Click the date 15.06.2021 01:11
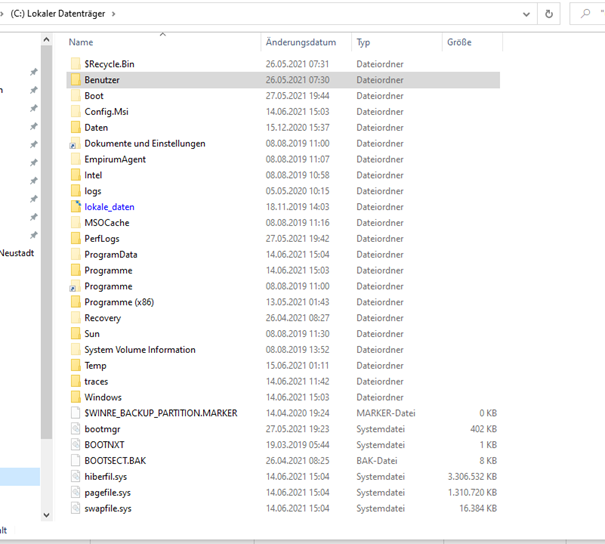 [297, 365]
